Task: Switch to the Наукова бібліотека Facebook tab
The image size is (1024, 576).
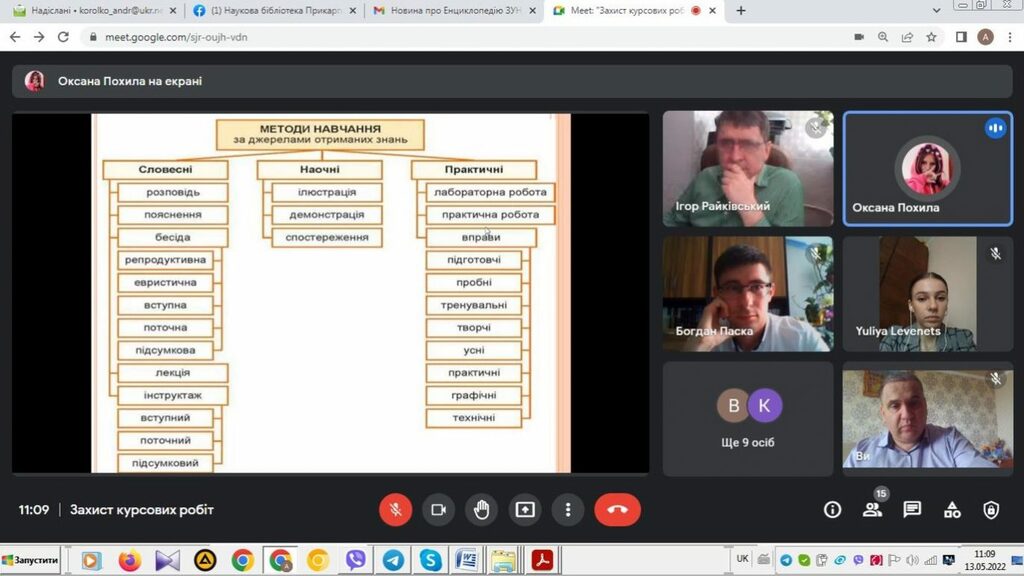Action: [x=272, y=11]
